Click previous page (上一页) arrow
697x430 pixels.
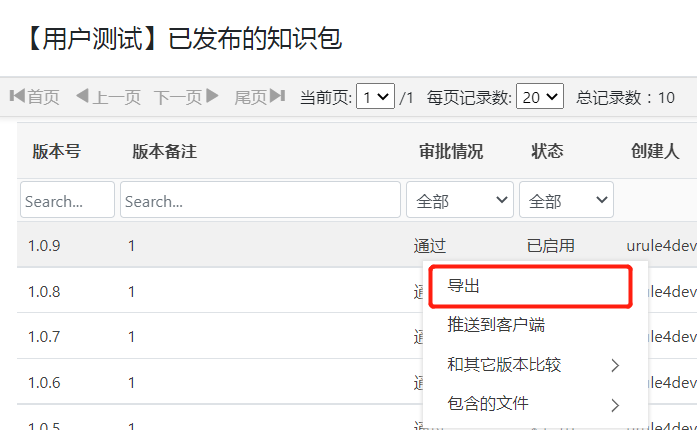coord(108,97)
